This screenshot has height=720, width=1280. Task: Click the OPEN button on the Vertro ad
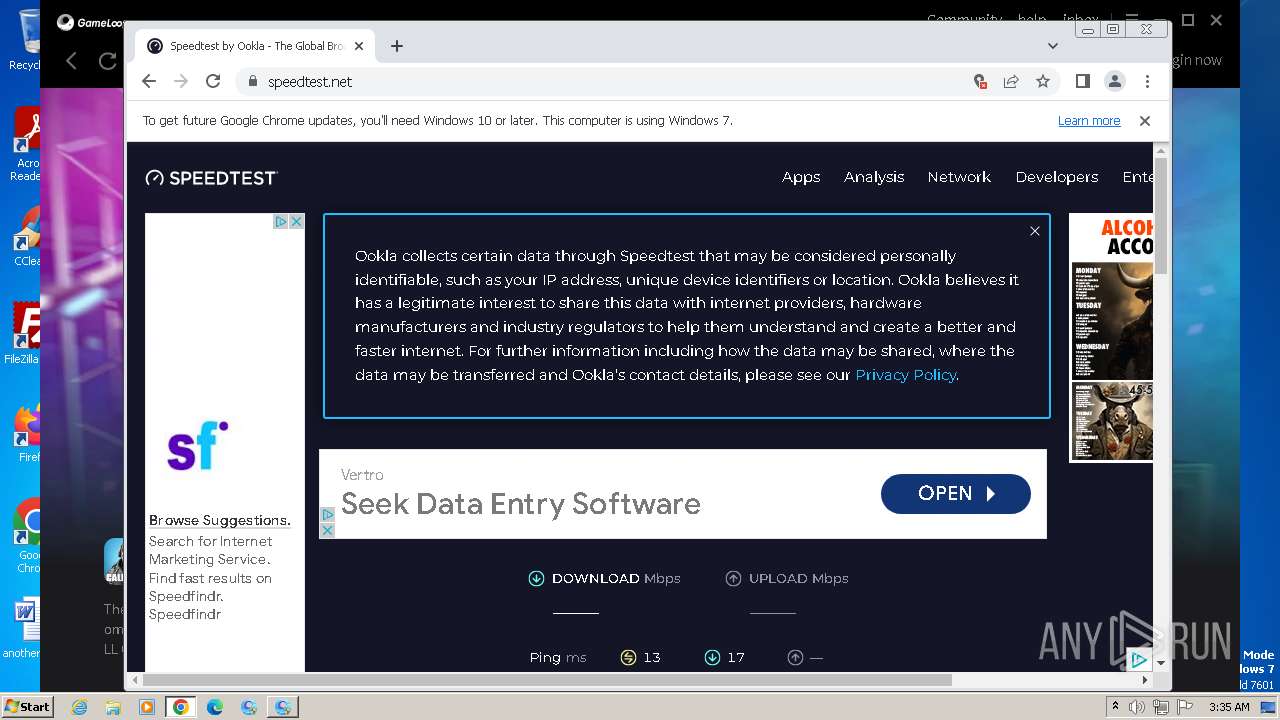[955, 493]
